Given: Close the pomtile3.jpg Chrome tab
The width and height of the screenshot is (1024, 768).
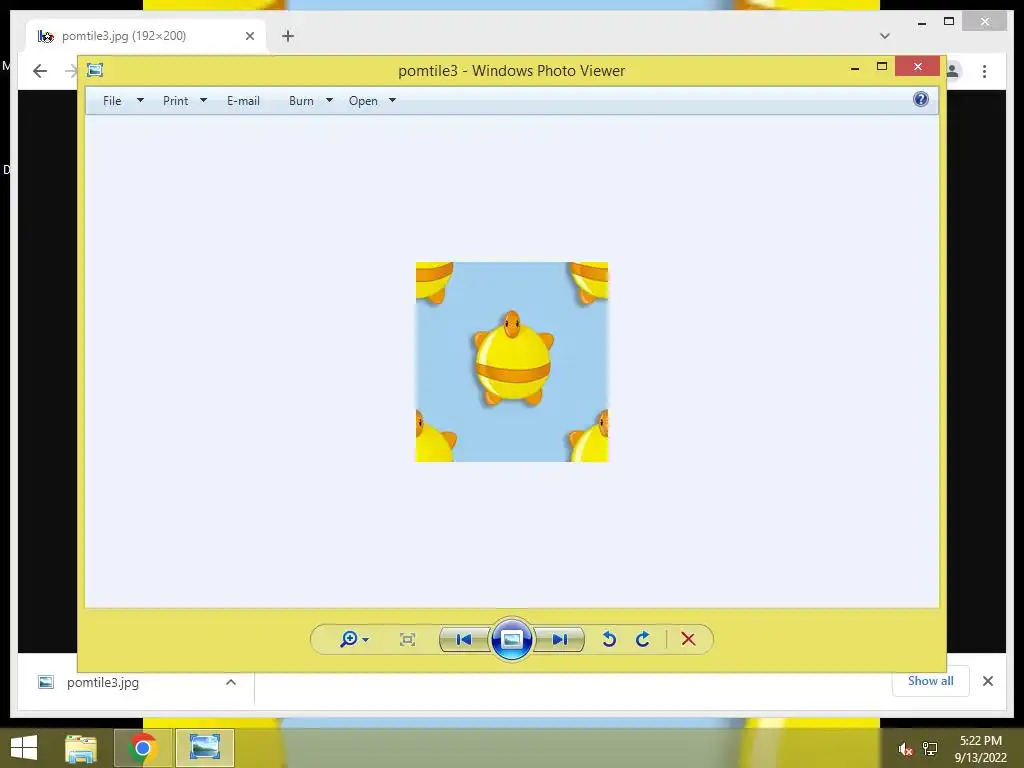Looking at the screenshot, I should [249, 36].
